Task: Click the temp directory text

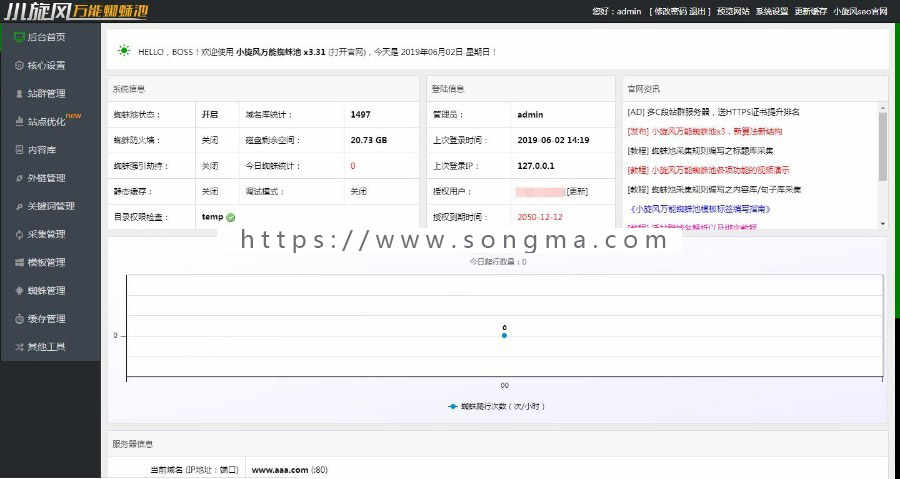Action: click(212, 217)
